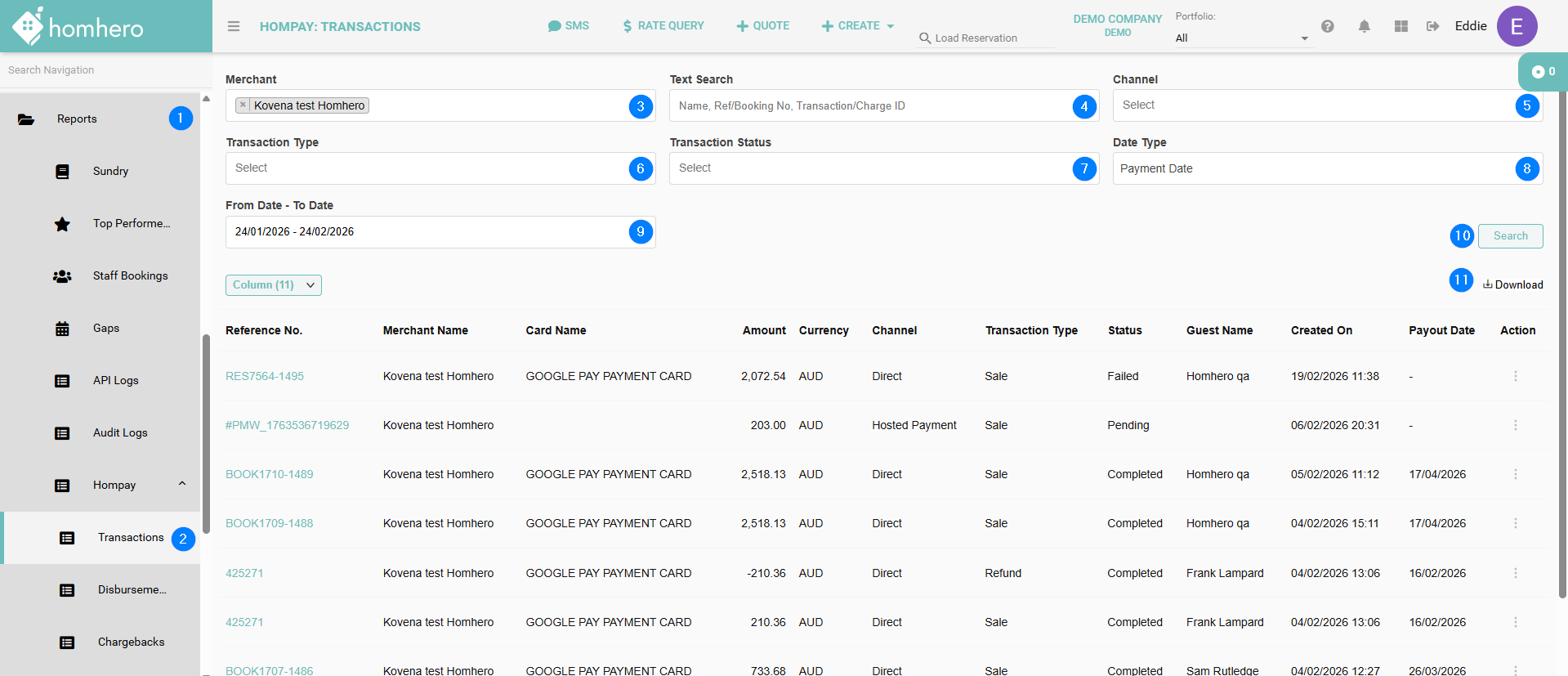Click the grid apps icon in header
The image size is (1568, 676).
click(x=1400, y=26)
